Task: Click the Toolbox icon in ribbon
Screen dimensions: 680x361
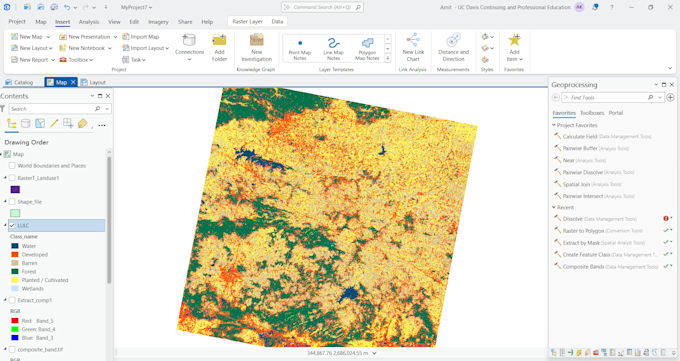Action: coord(63,60)
